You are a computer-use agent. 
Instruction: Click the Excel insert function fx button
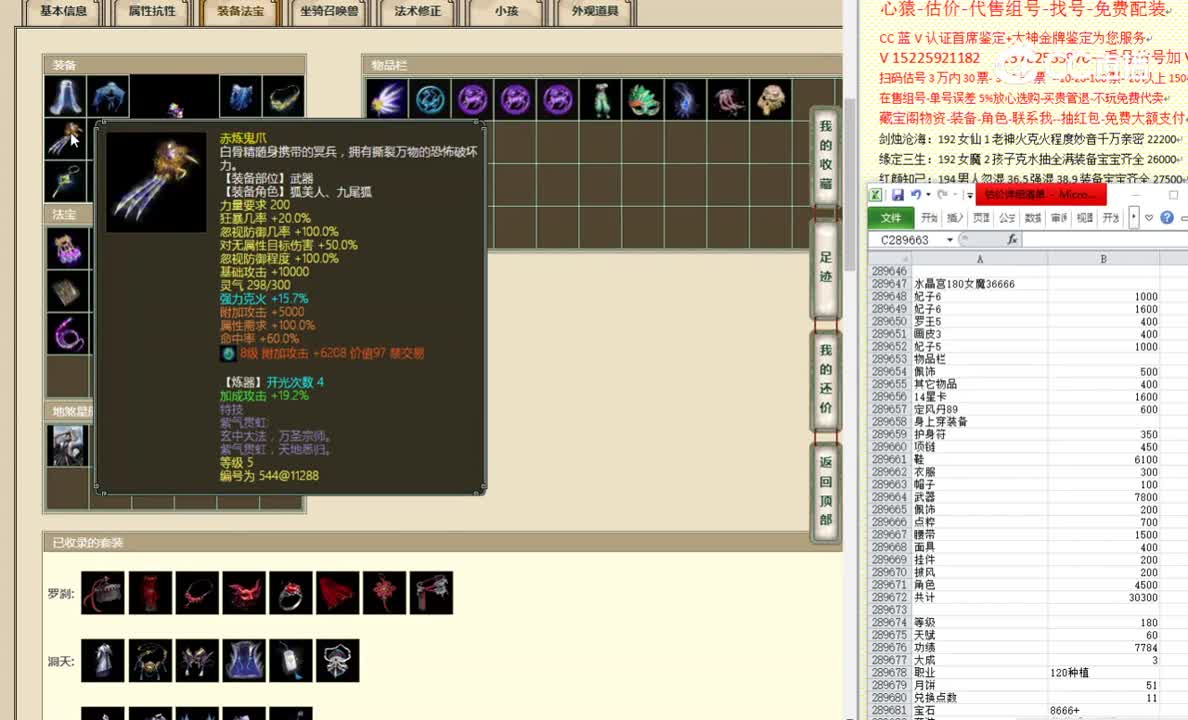(x=1011, y=239)
